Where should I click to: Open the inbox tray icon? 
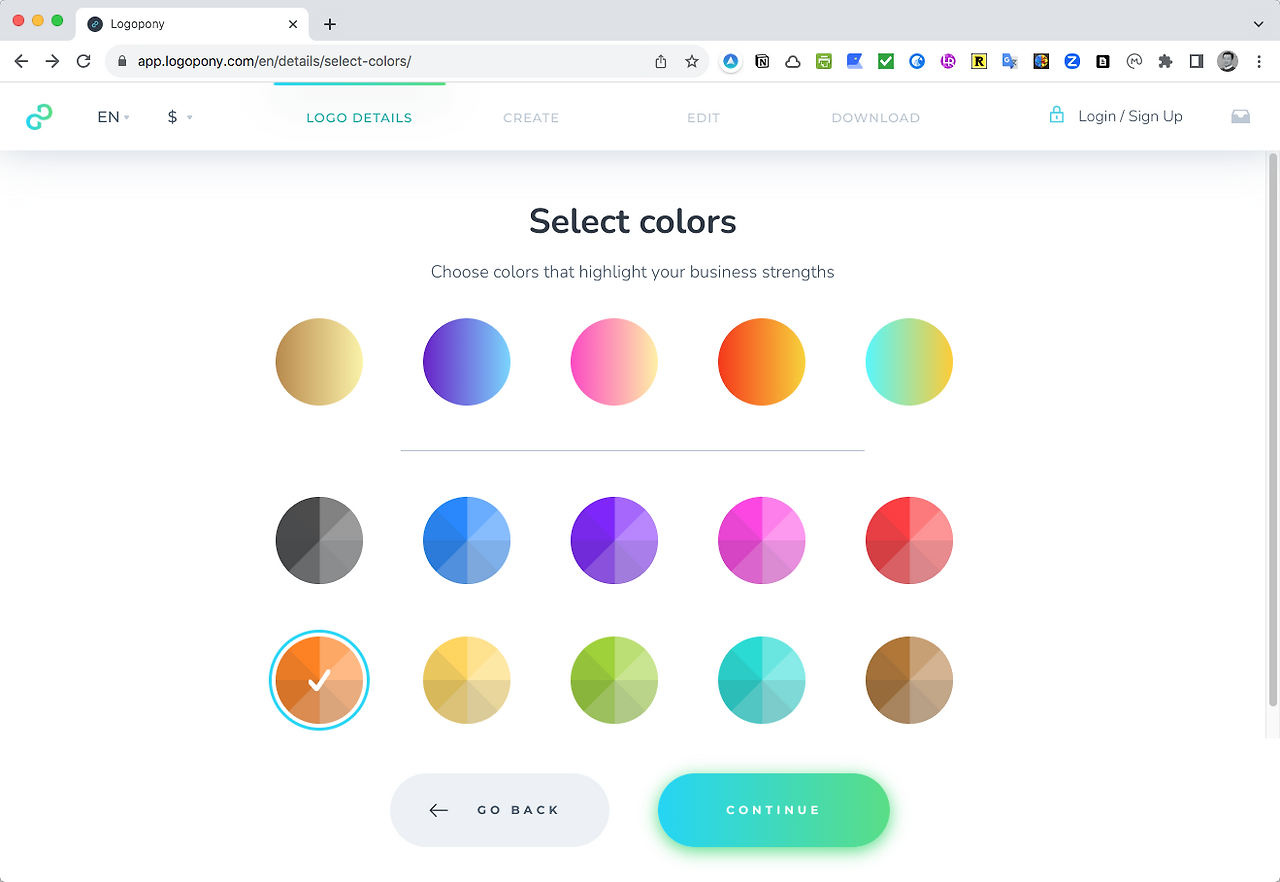coord(1240,117)
